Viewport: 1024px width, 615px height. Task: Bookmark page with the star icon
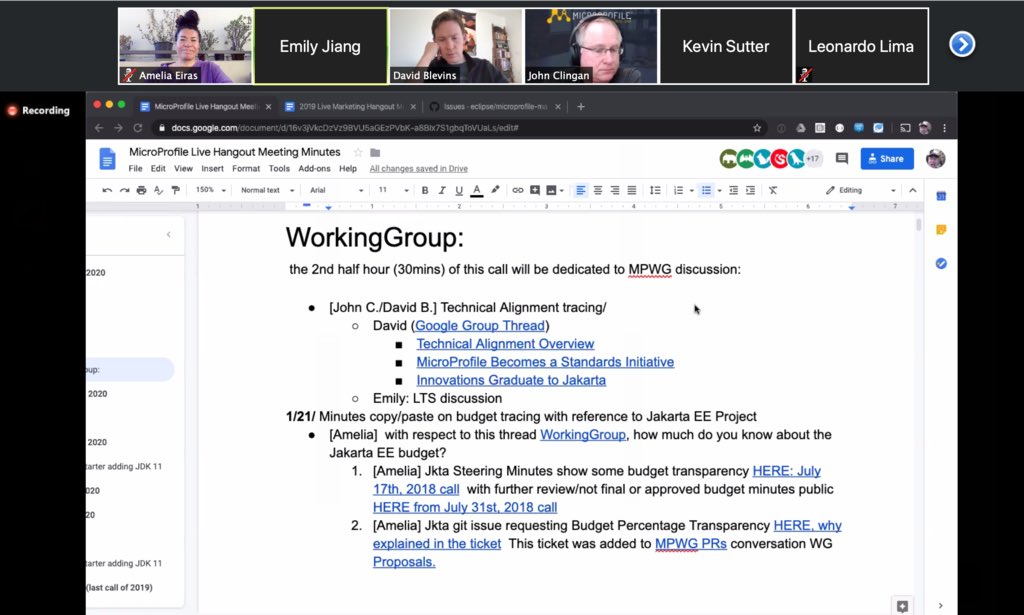coord(757,128)
